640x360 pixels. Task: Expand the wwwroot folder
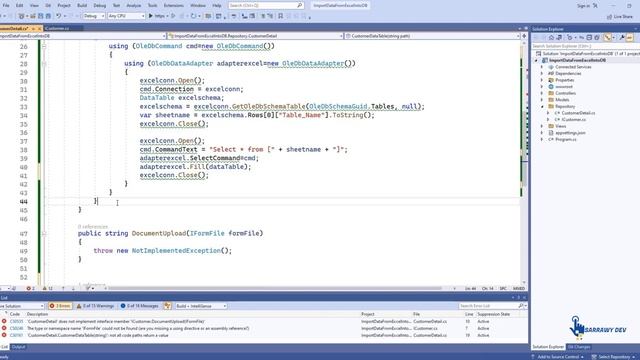pyautogui.click(x=542, y=87)
